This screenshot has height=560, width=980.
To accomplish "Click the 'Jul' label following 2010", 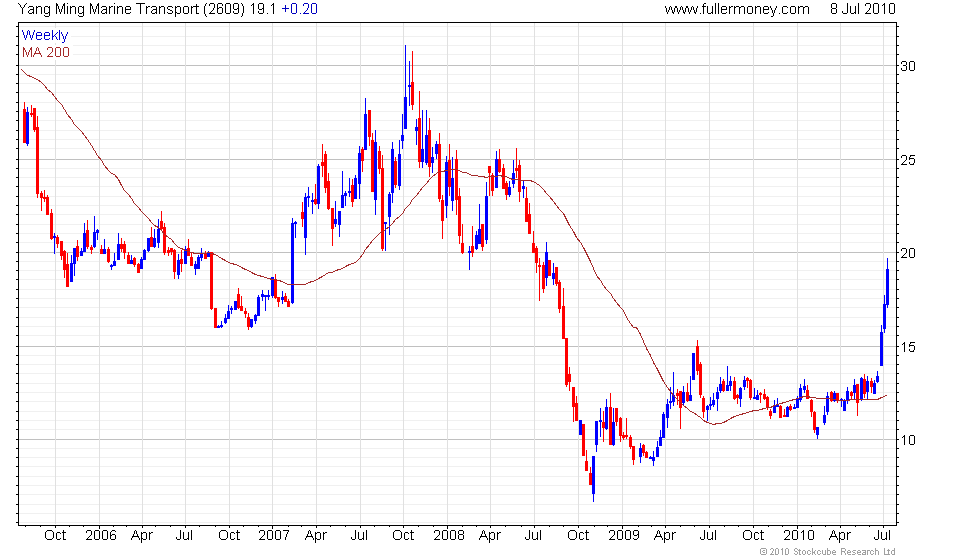I will (882, 535).
